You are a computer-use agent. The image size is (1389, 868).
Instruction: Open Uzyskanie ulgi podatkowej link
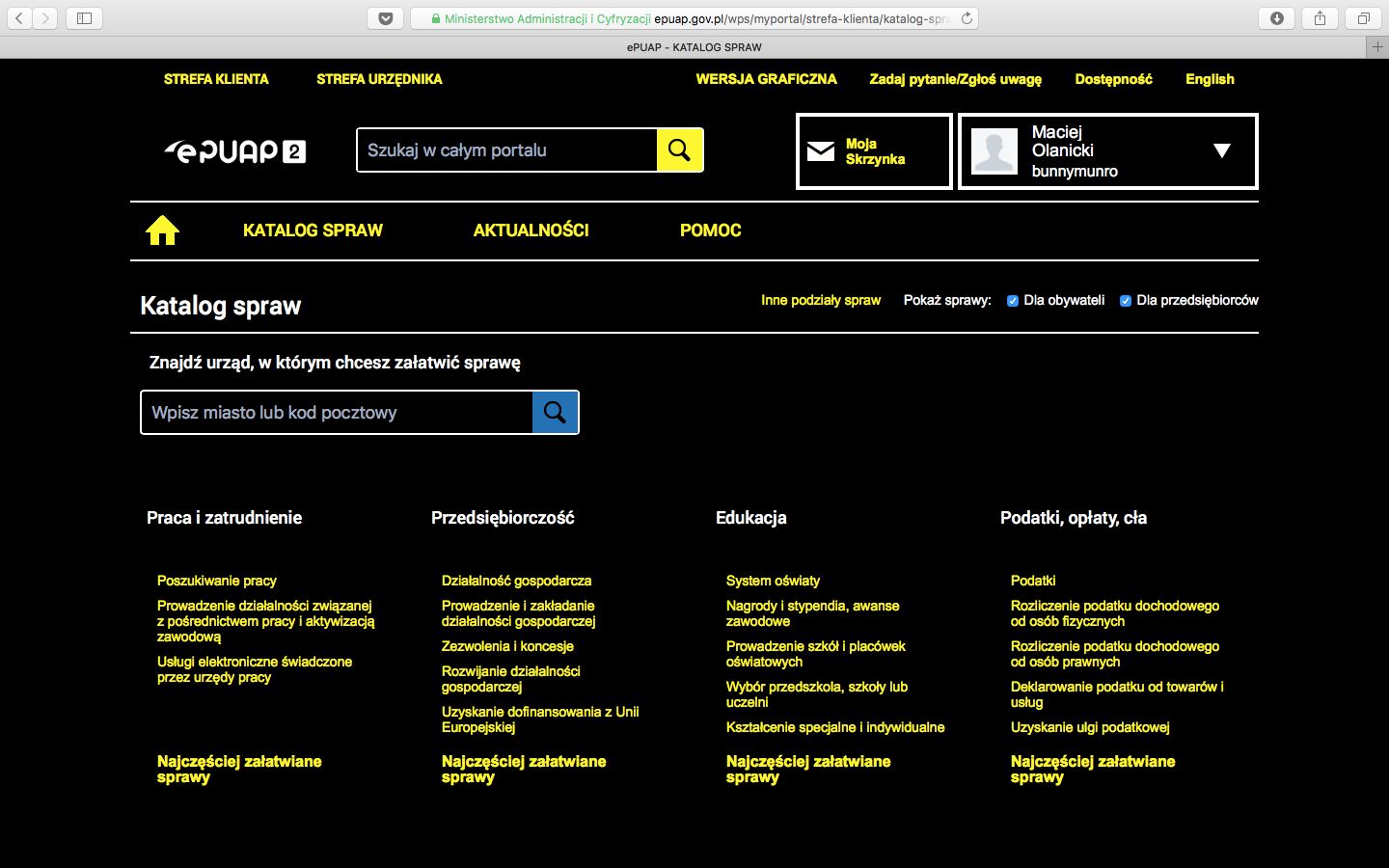pos(1090,727)
